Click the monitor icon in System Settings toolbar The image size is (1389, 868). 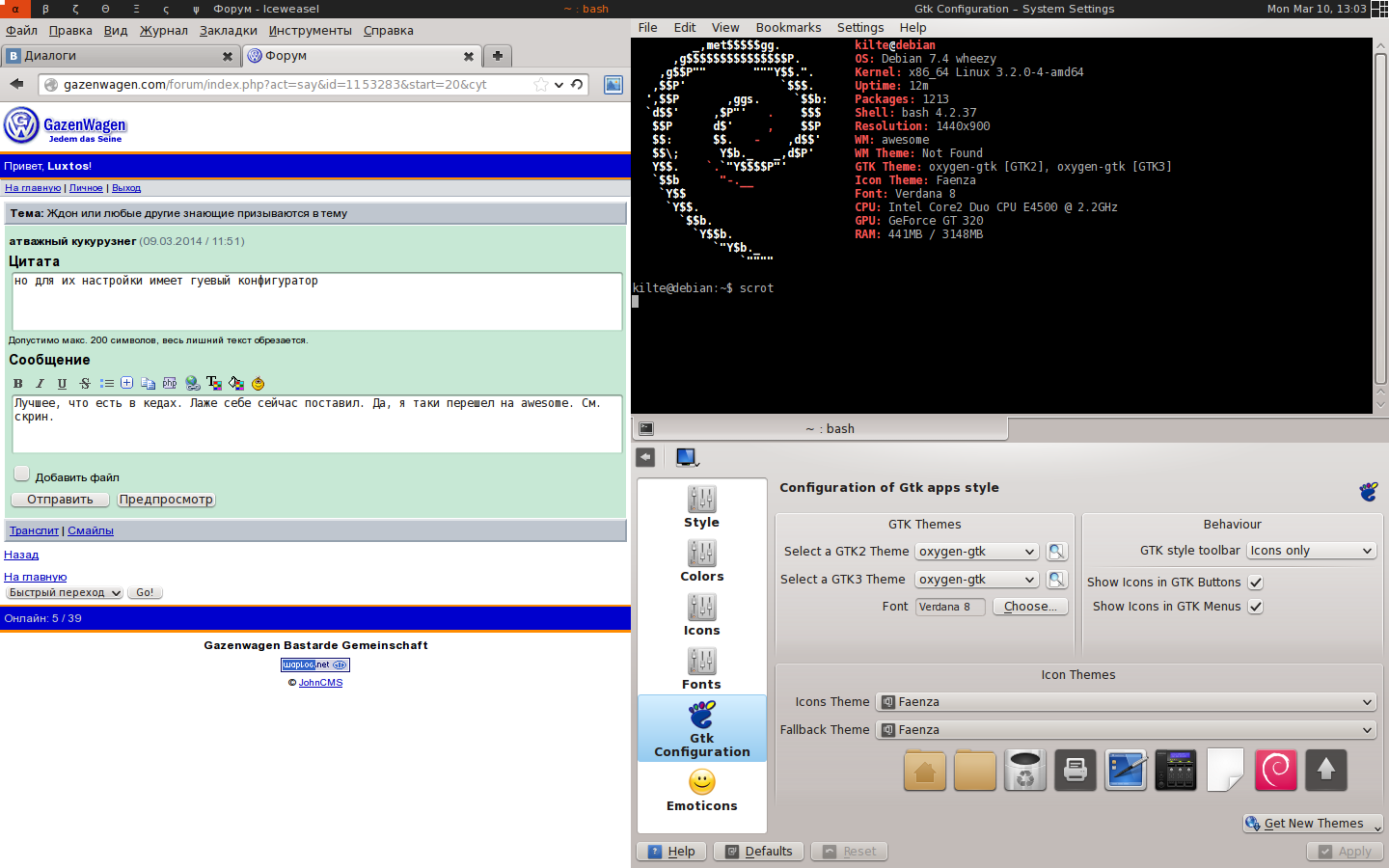687,457
